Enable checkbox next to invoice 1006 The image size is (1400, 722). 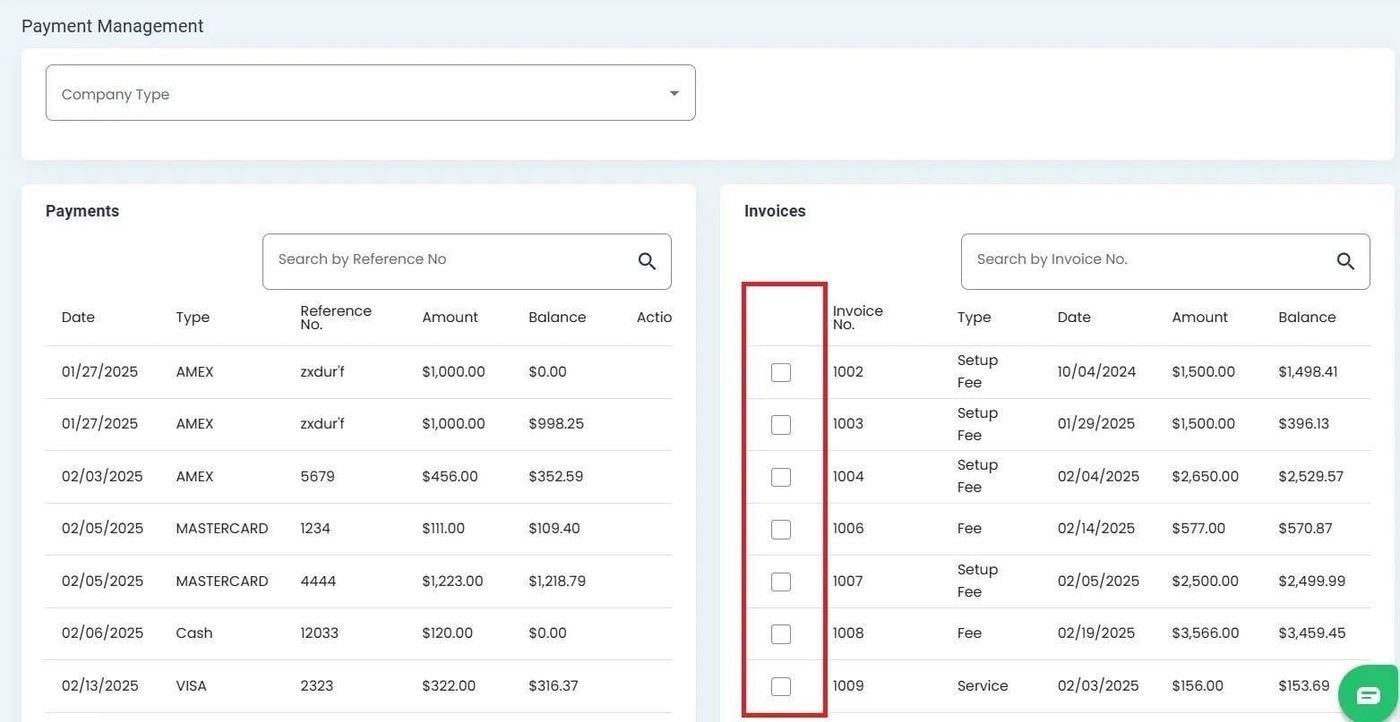(x=781, y=529)
